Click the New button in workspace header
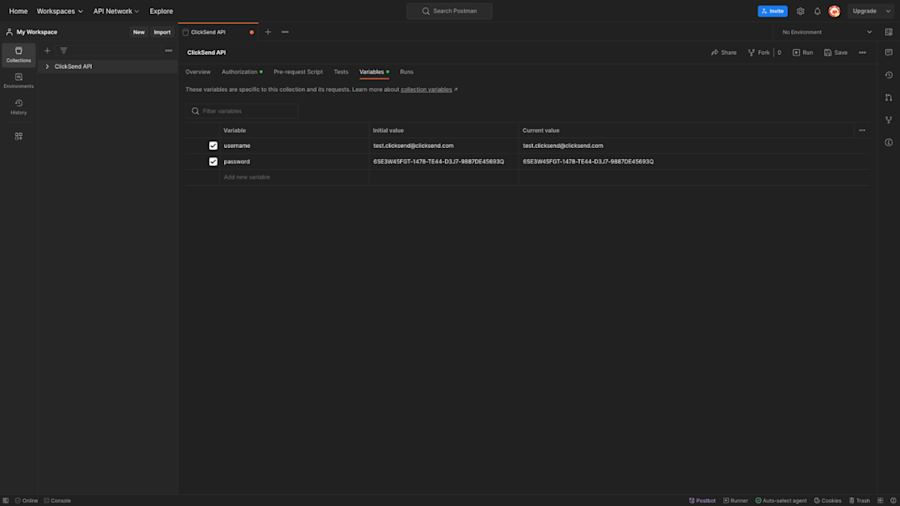900x506 pixels. pos(139,32)
